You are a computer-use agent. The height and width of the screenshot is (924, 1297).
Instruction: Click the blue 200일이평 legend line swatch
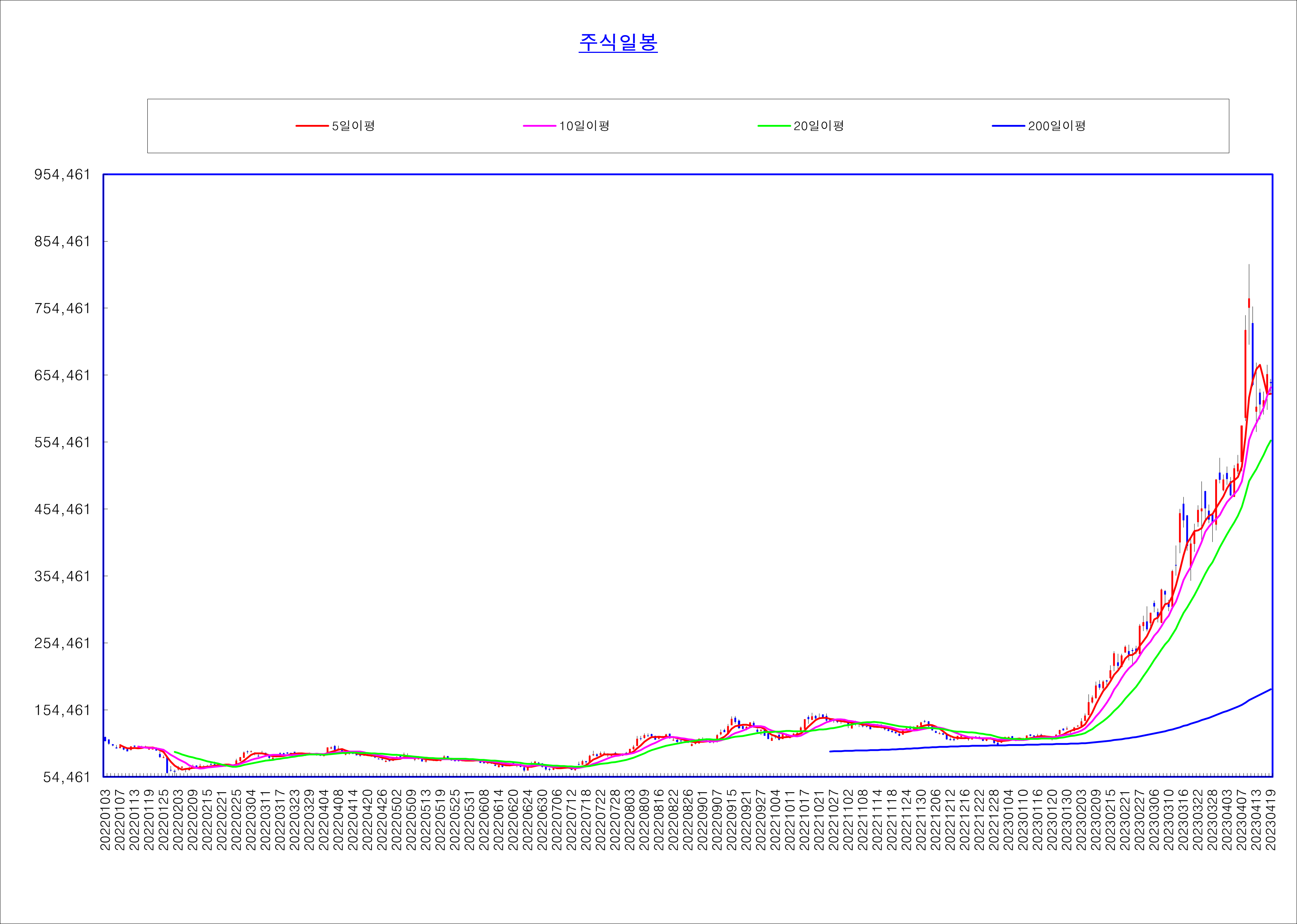pos(1008,126)
